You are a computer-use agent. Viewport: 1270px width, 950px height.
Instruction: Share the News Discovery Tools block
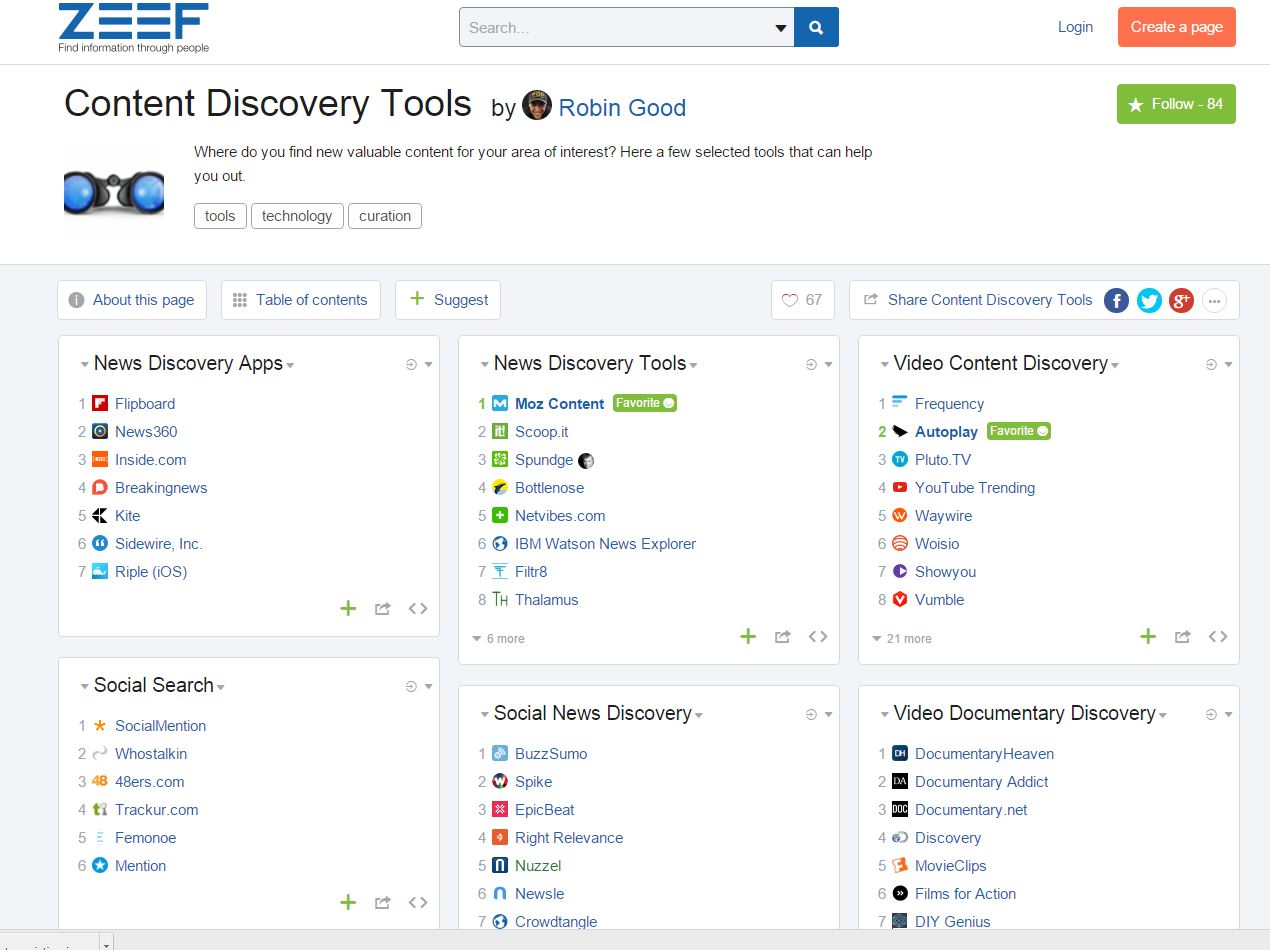click(782, 636)
